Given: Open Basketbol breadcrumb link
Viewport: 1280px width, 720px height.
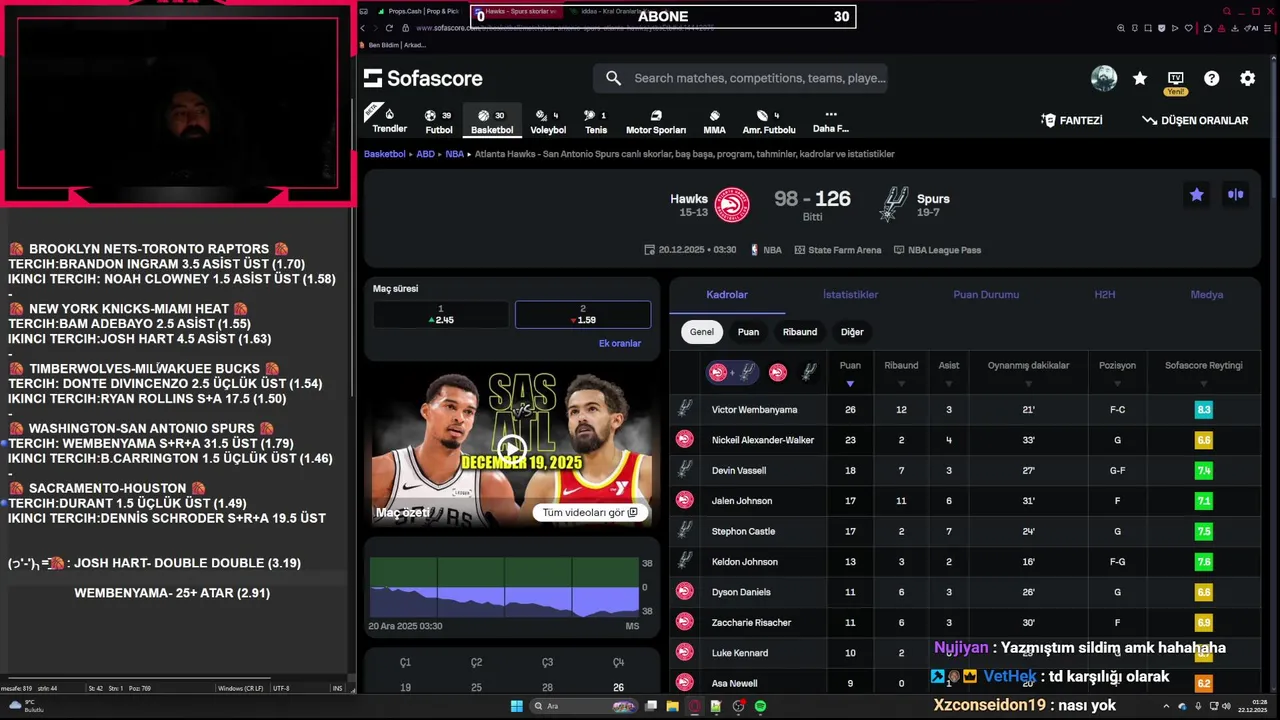Looking at the screenshot, I should [385, 154].
